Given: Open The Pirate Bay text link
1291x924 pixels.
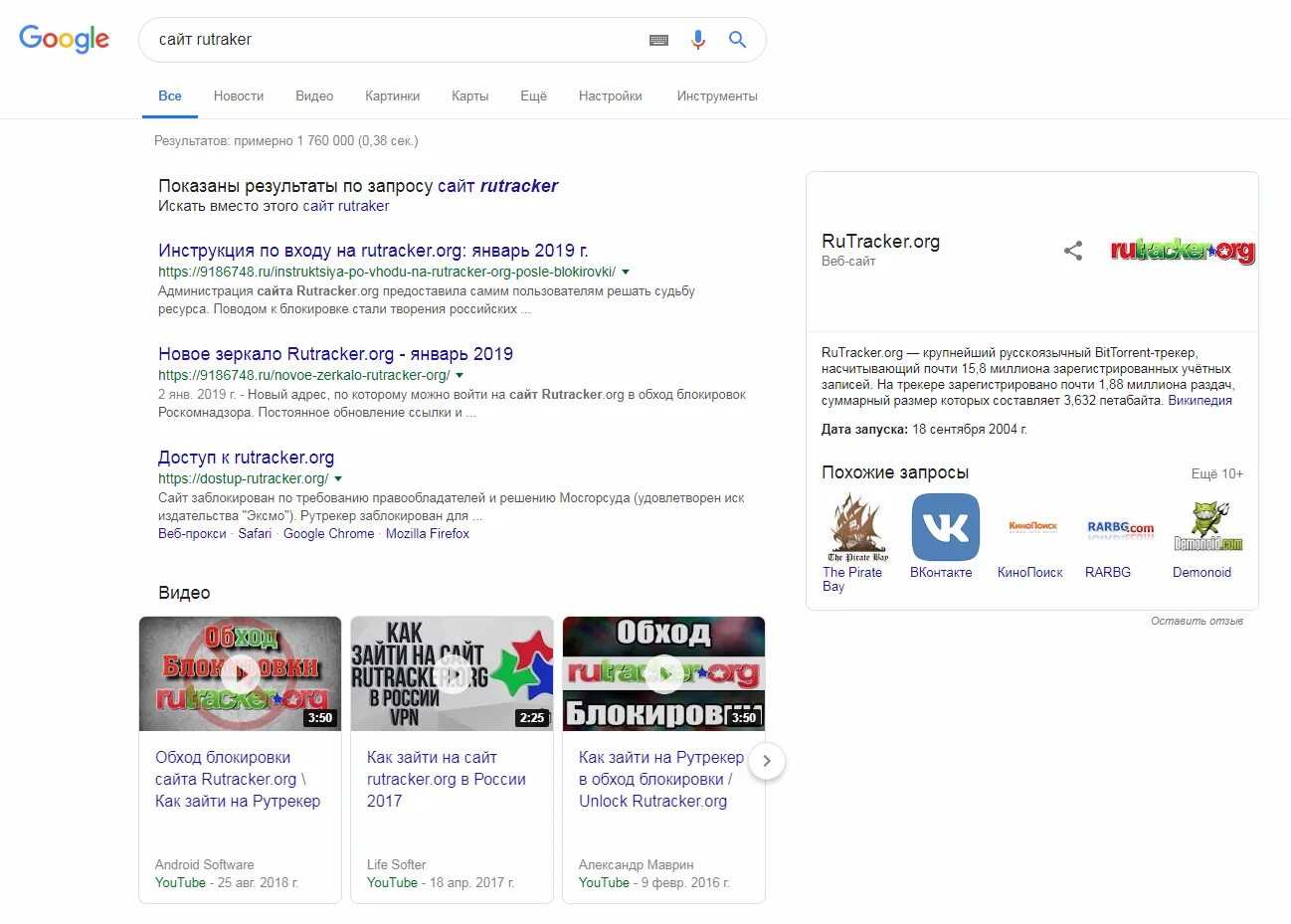Looking at the screenshot, I should tap(852, 579).
